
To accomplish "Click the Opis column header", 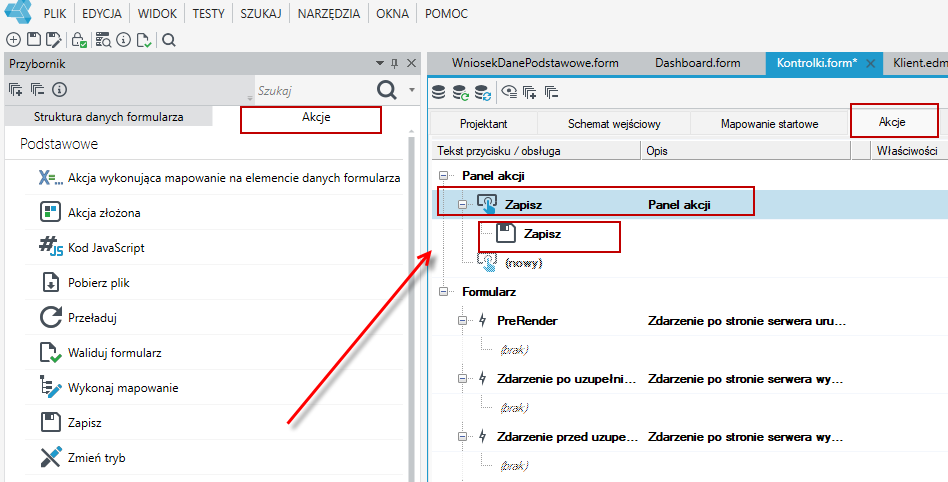I will pyautogui.click(x=745, y=151).
